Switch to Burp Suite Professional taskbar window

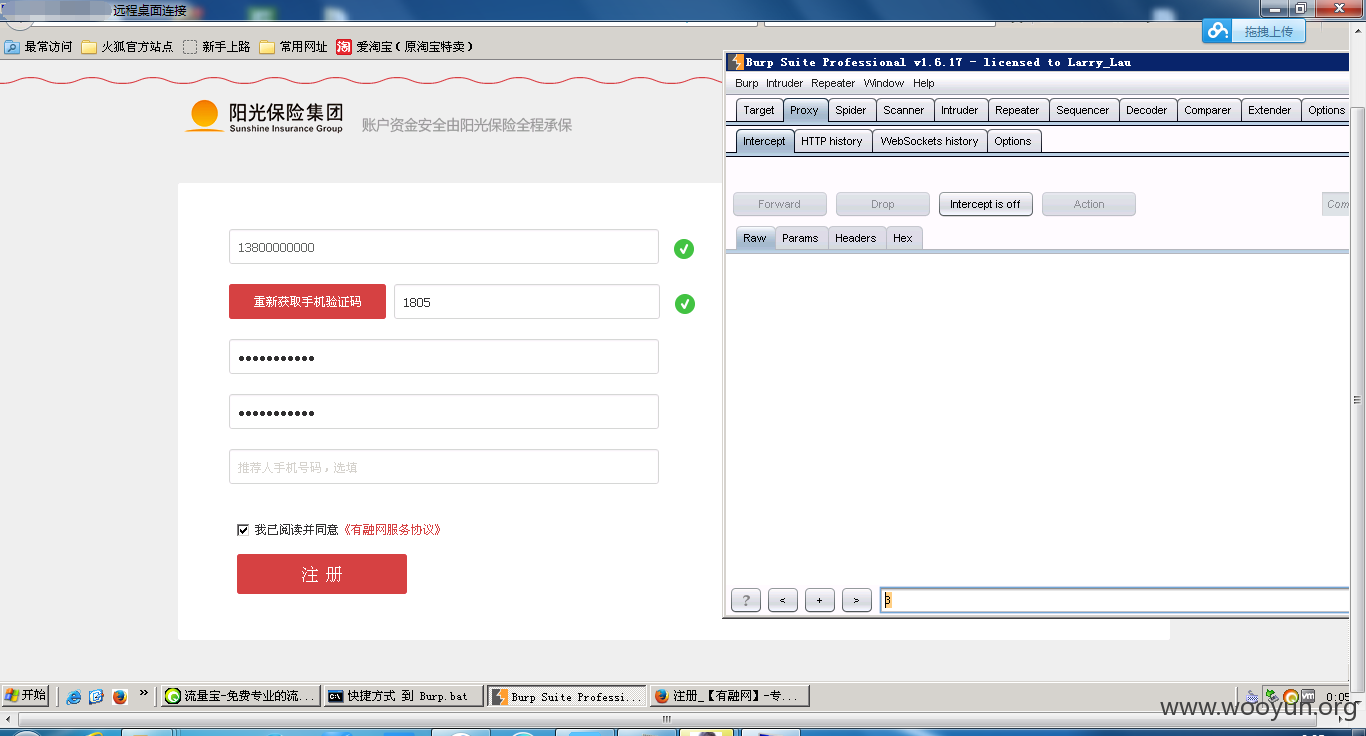(x=567, y=696)
